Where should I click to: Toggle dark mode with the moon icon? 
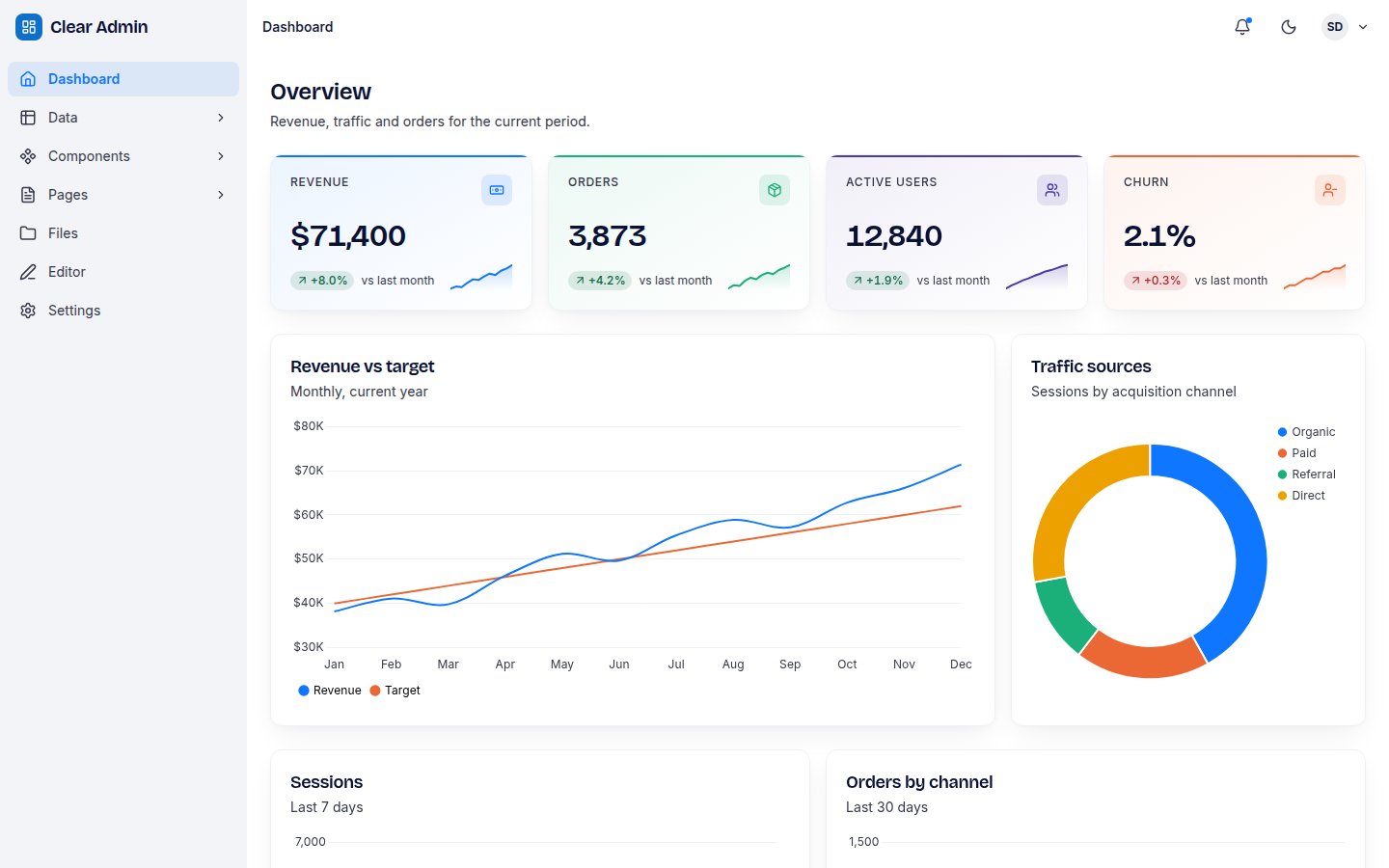(1289, 27)
